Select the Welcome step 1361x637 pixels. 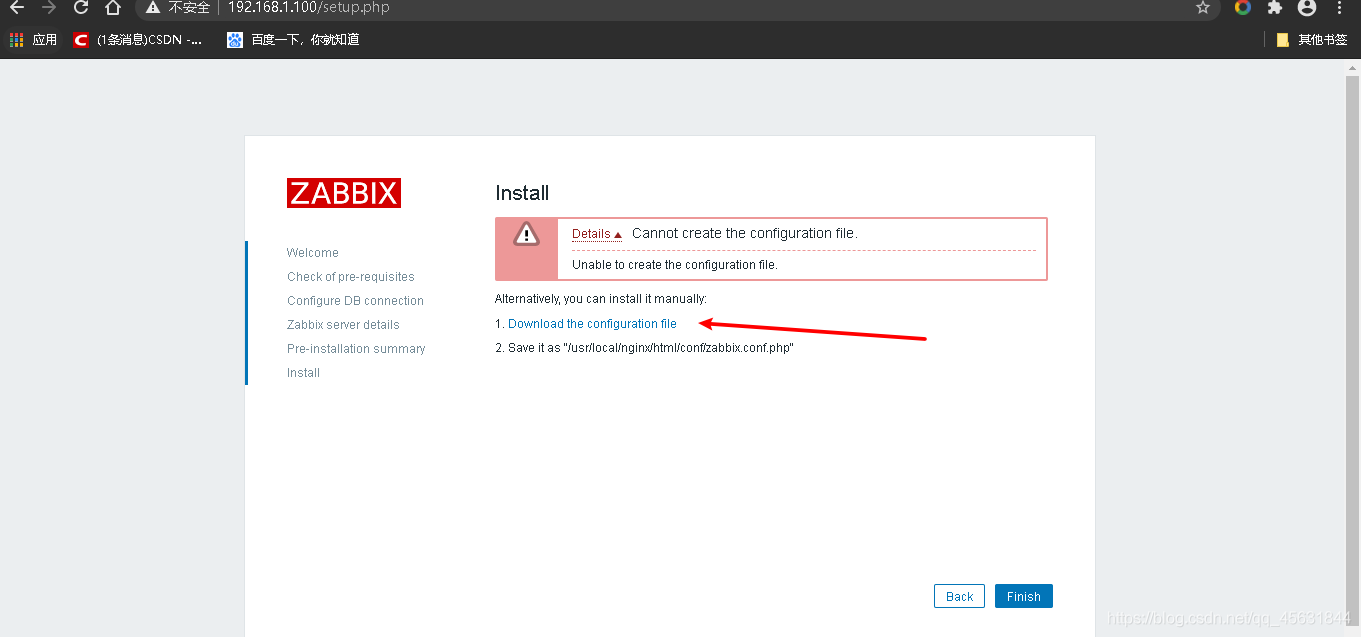click(x=313, y=253)
